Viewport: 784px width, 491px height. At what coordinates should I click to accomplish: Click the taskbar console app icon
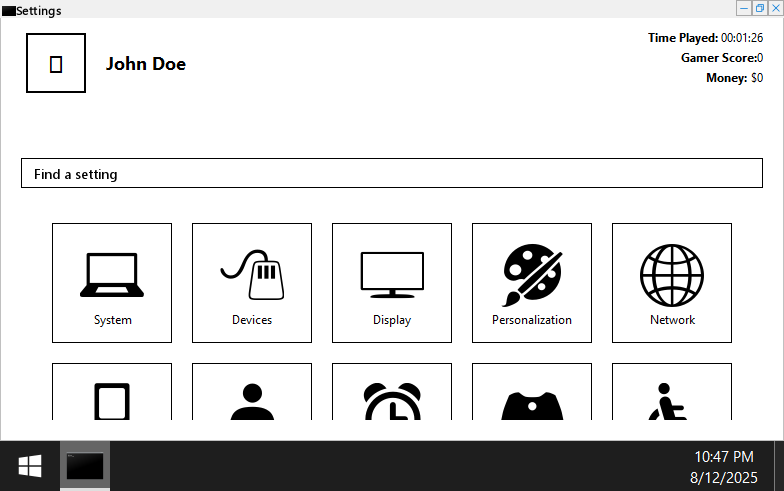pyautogui.click(x=85, y=466)
